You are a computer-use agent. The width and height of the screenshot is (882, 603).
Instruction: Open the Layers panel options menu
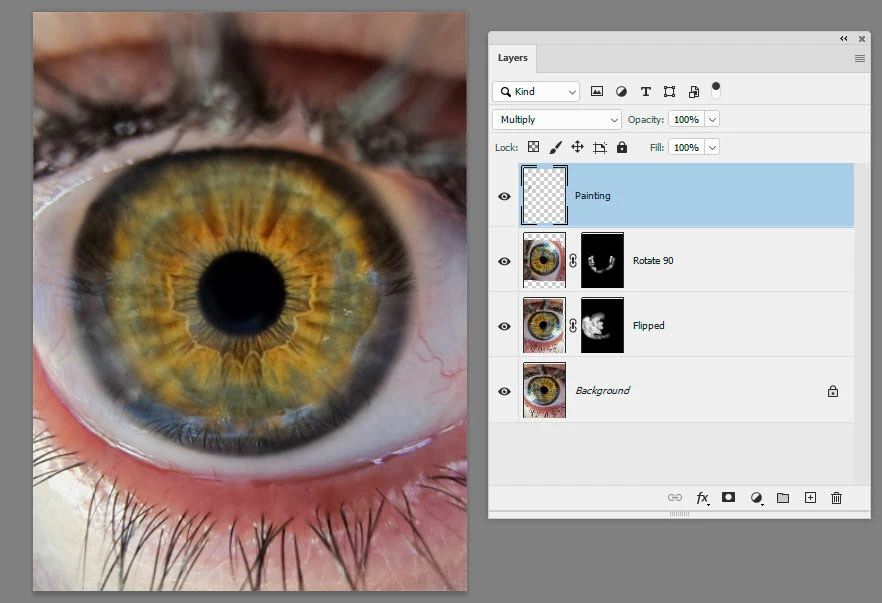coord(860,58)
